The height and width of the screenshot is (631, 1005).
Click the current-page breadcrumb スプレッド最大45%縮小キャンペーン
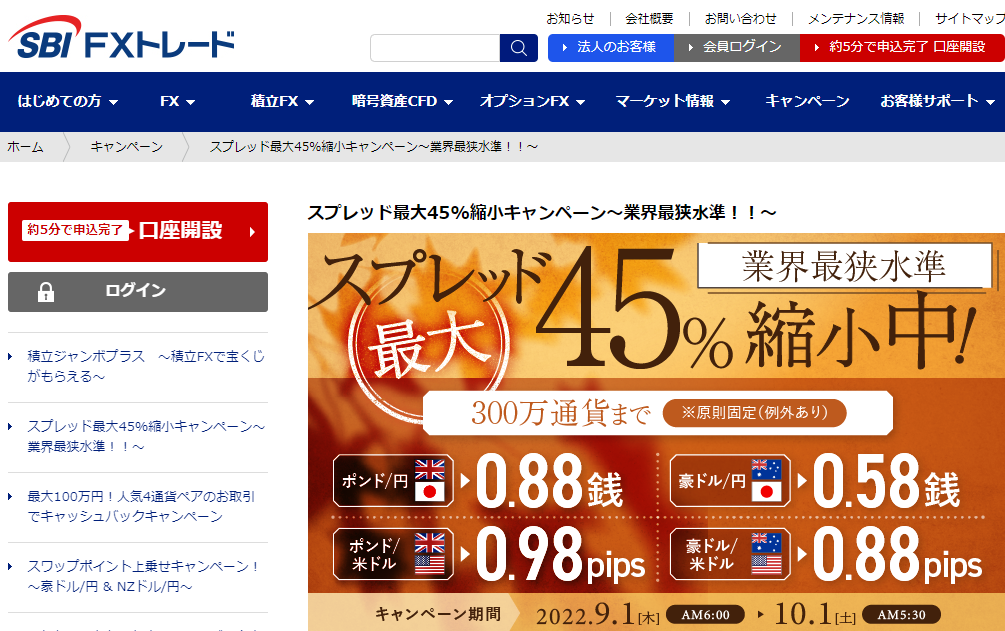point(374,147)
